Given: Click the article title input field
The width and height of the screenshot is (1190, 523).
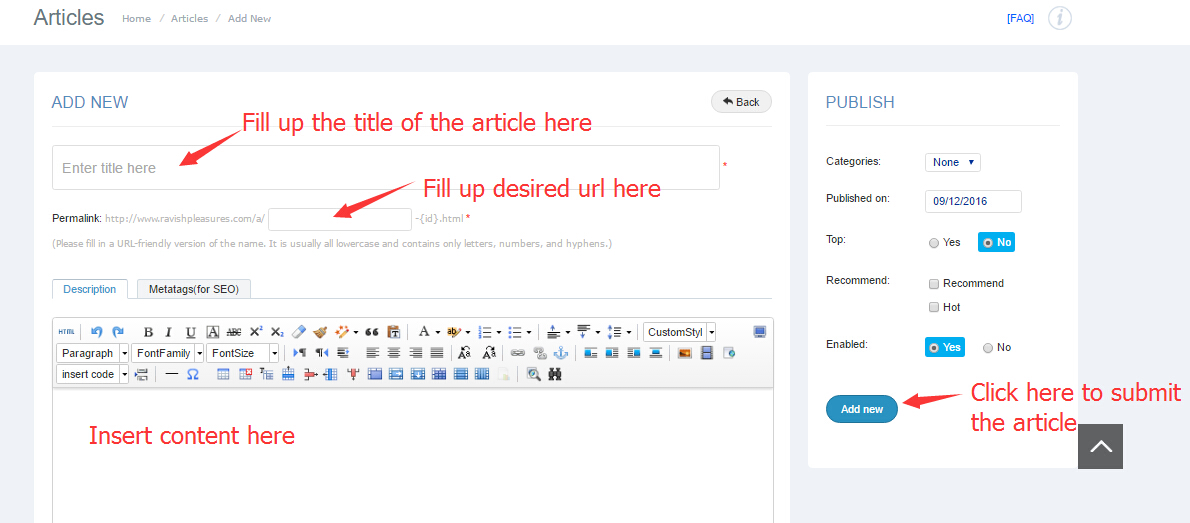Looking at the screenshot, I should click(x=385, y=168).
